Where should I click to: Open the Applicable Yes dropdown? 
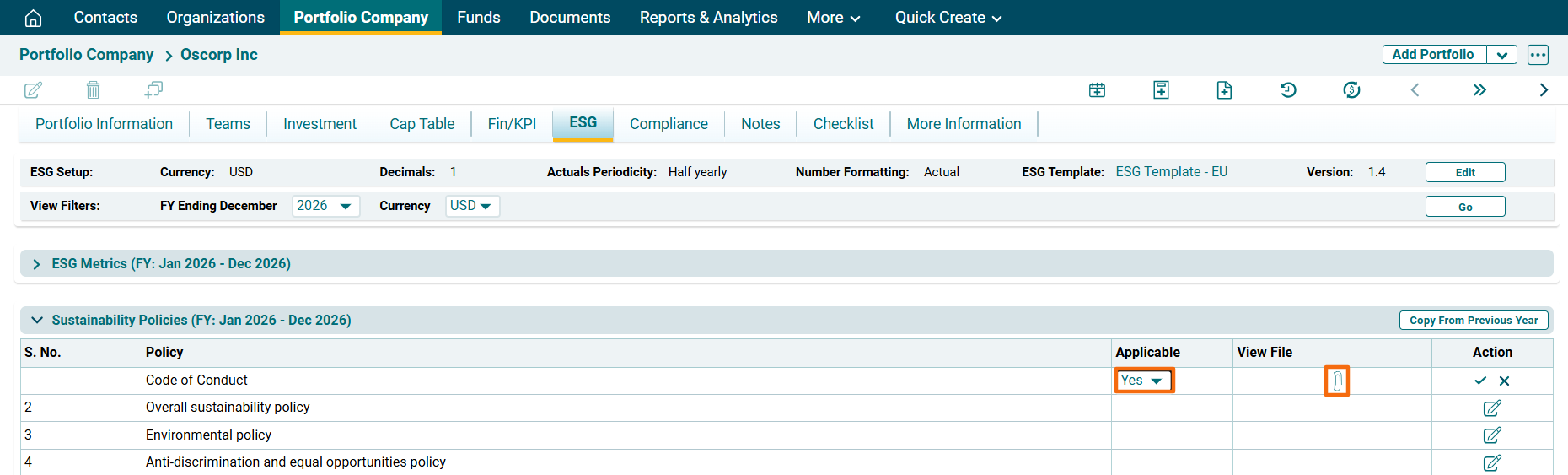click(x=1143, y=381)
